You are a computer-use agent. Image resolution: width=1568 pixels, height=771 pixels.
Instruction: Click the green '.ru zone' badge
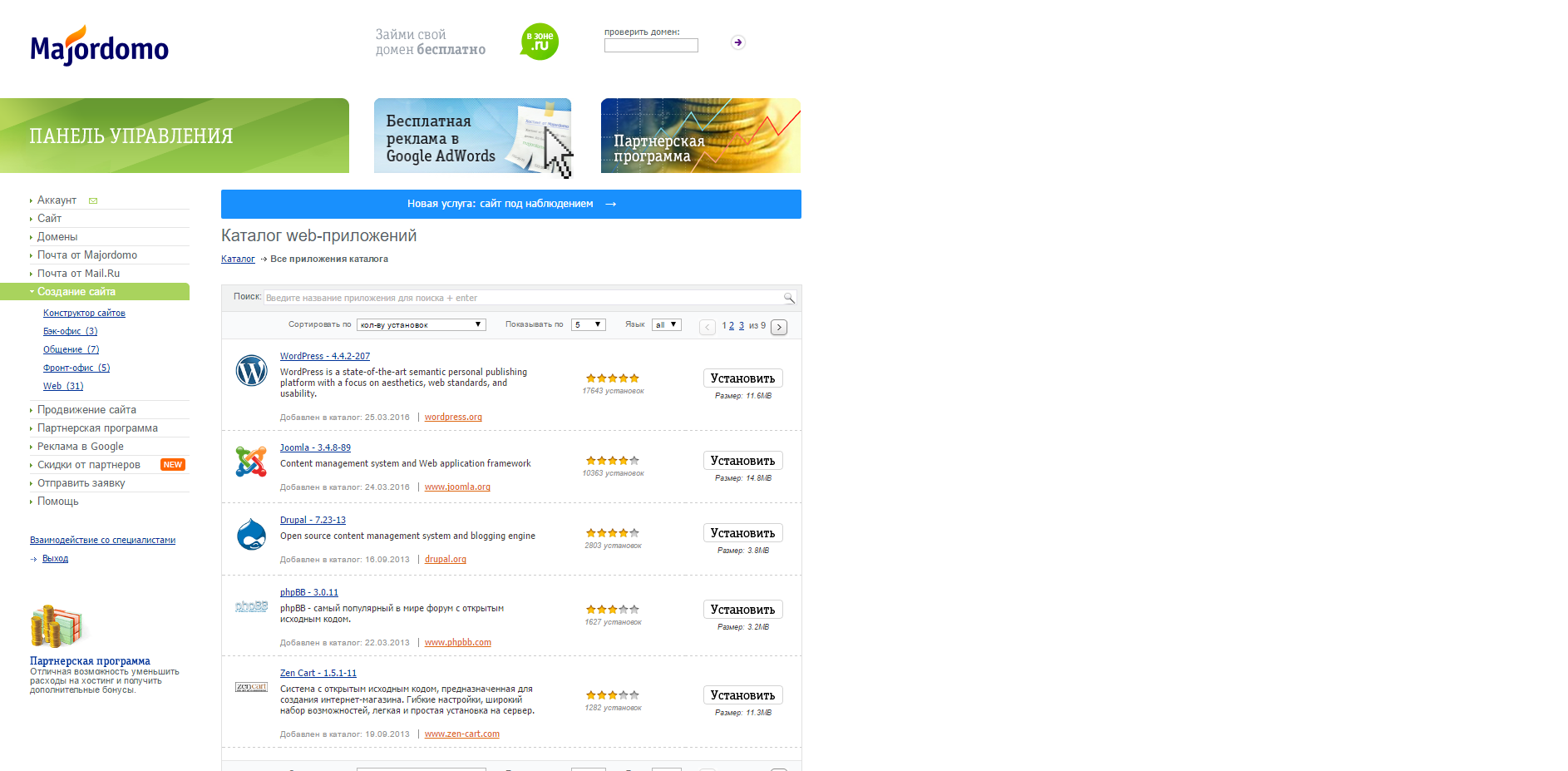pos(540,42)
